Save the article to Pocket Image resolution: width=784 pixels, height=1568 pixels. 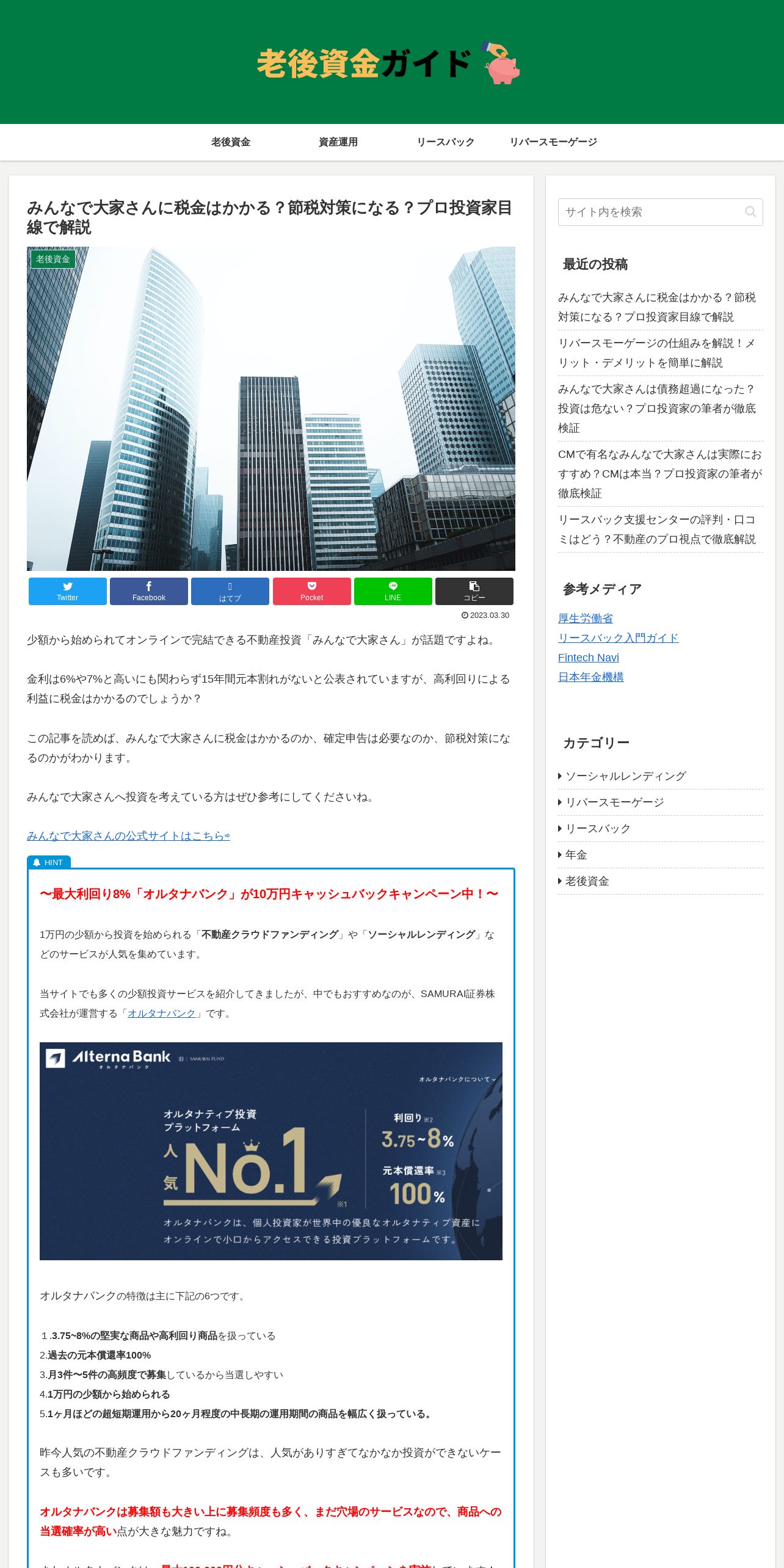312,591
